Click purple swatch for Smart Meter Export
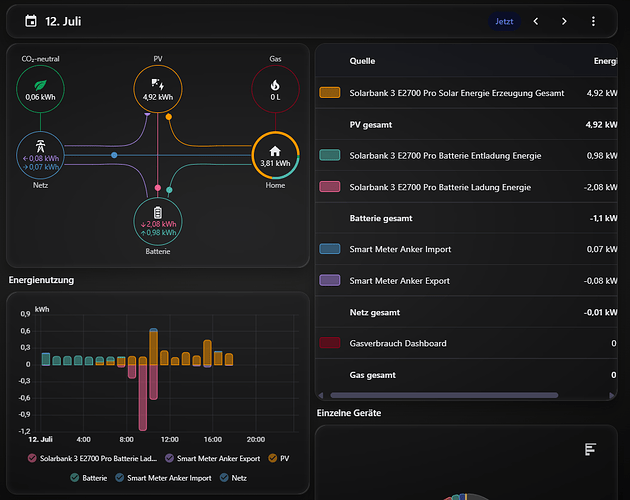This screenshot has width=630, height=500. [330, 280]
